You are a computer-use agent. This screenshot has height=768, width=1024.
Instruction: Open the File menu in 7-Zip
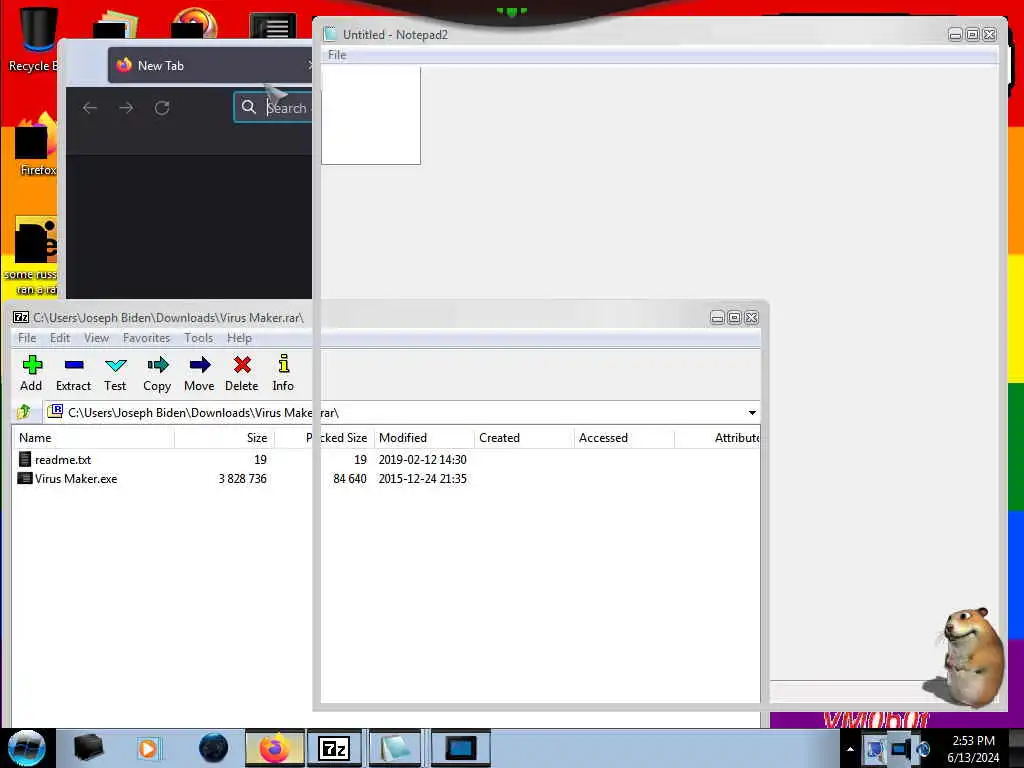pyautogui.click(x=27, y=338)
